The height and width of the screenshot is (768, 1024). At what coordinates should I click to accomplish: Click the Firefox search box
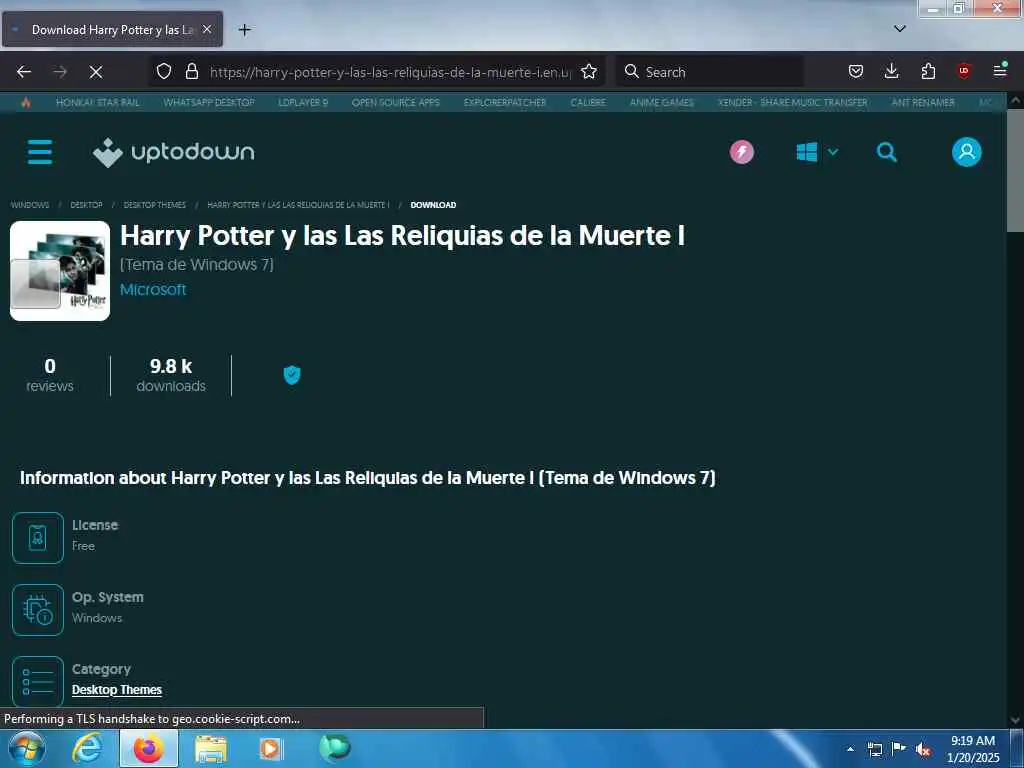tap(709, 72)
